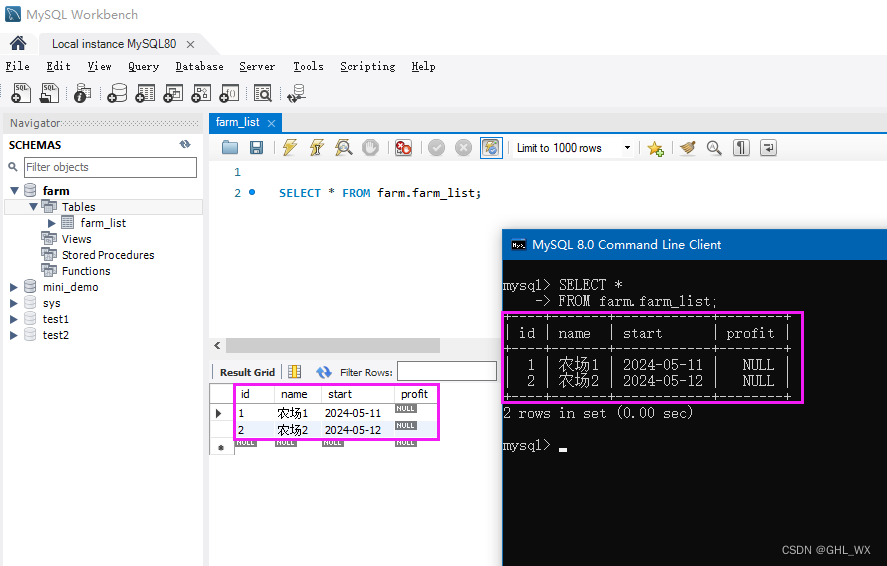Open the File menu
The image size is (887, 566).
pos(18,66)
